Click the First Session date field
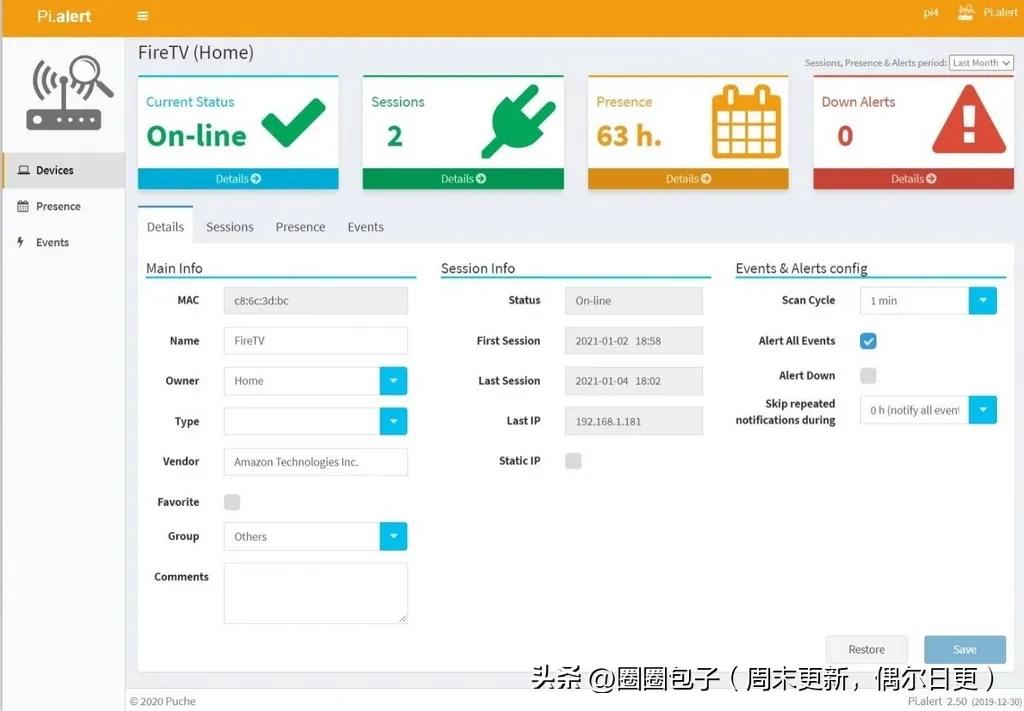This screenshot has width=1024, height=711. tap(633, 341)
